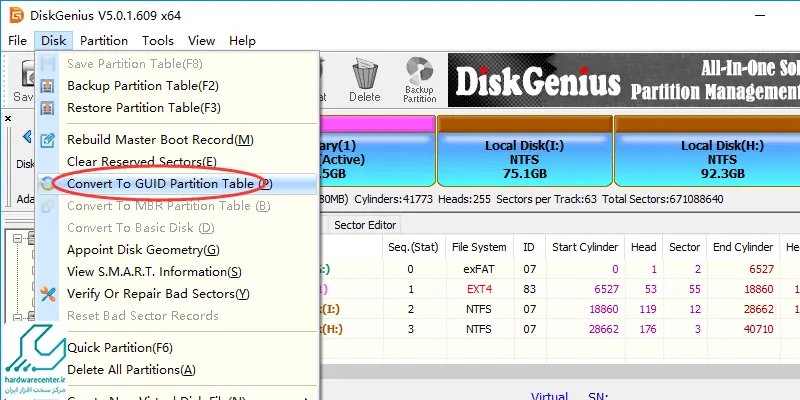Click the exFAT file system cell
Image resolution: width=800 pixels, height=400 pixels.
pos(479,269)
